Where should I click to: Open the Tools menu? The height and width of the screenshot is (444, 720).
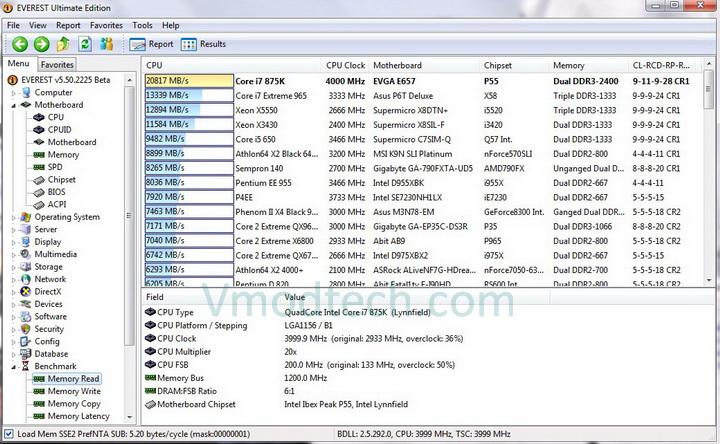point(142,25)
